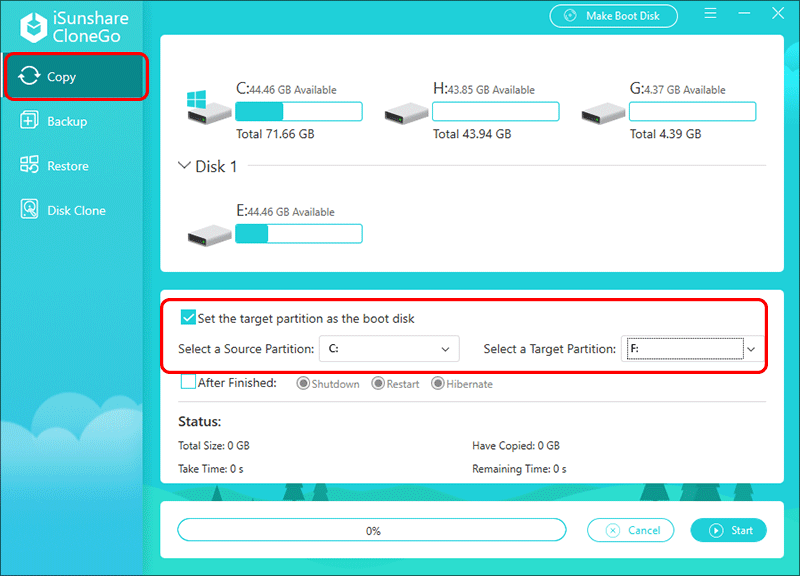Screen dimensions: 800x576
Task: Click the copy progress bar
Action: coord(371,530)
